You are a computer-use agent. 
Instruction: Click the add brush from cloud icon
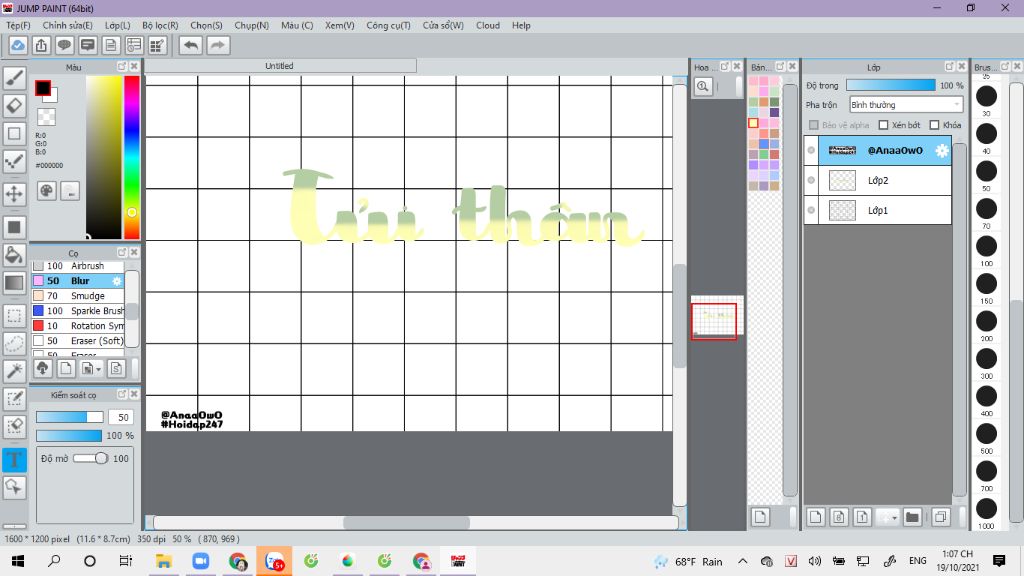(42, 368)
